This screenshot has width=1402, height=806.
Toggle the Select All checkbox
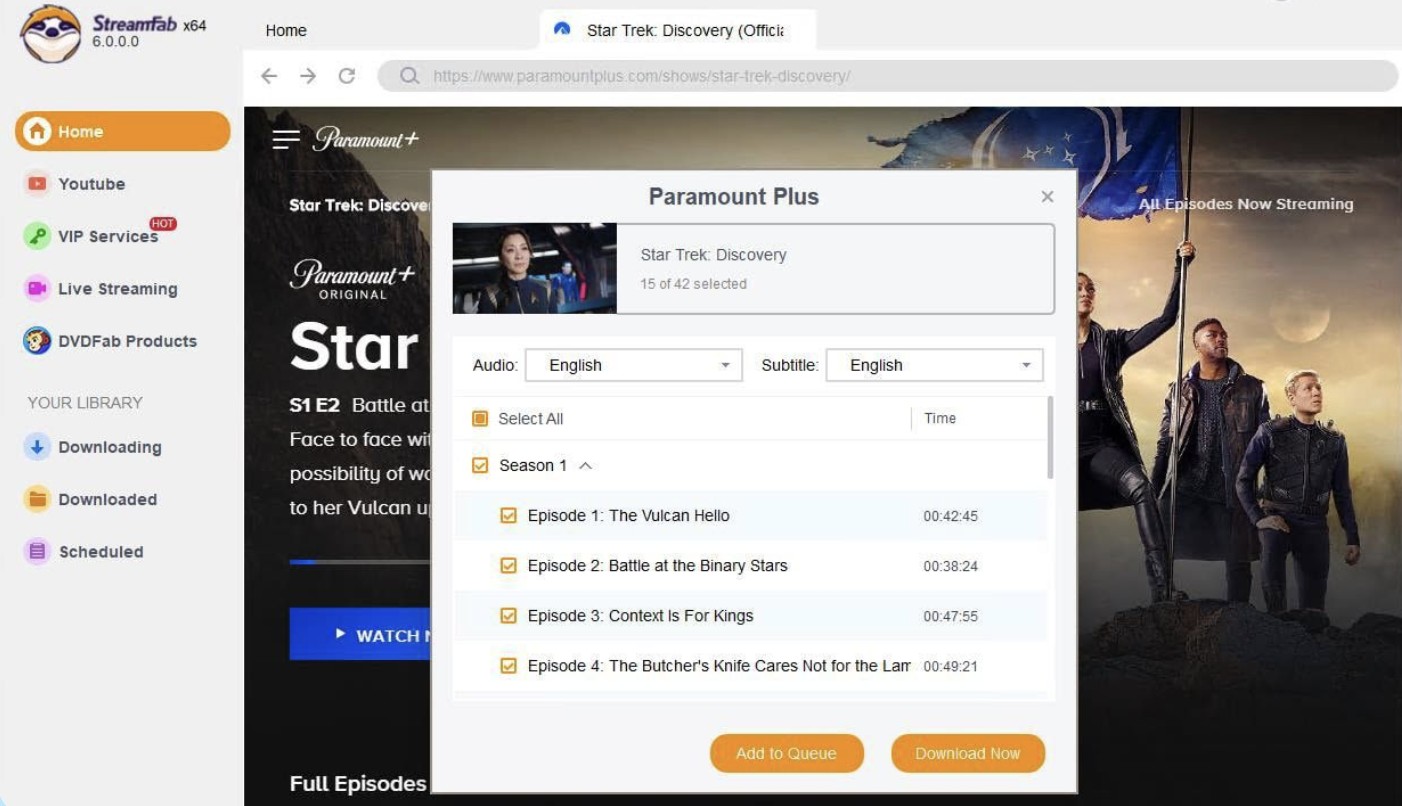click(x=480, y=419)
